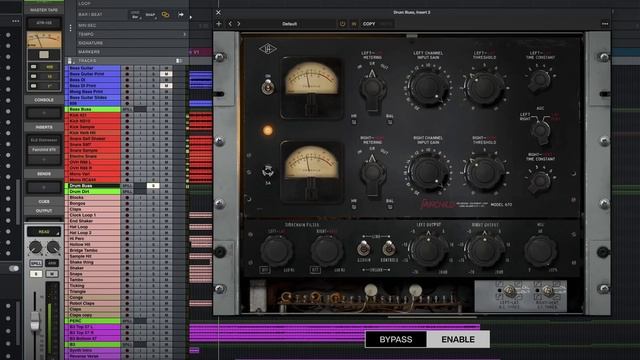Close the Fairchild plugin window
The height and width of the screenshot is (360, 640).
click(x=218, y=13)
